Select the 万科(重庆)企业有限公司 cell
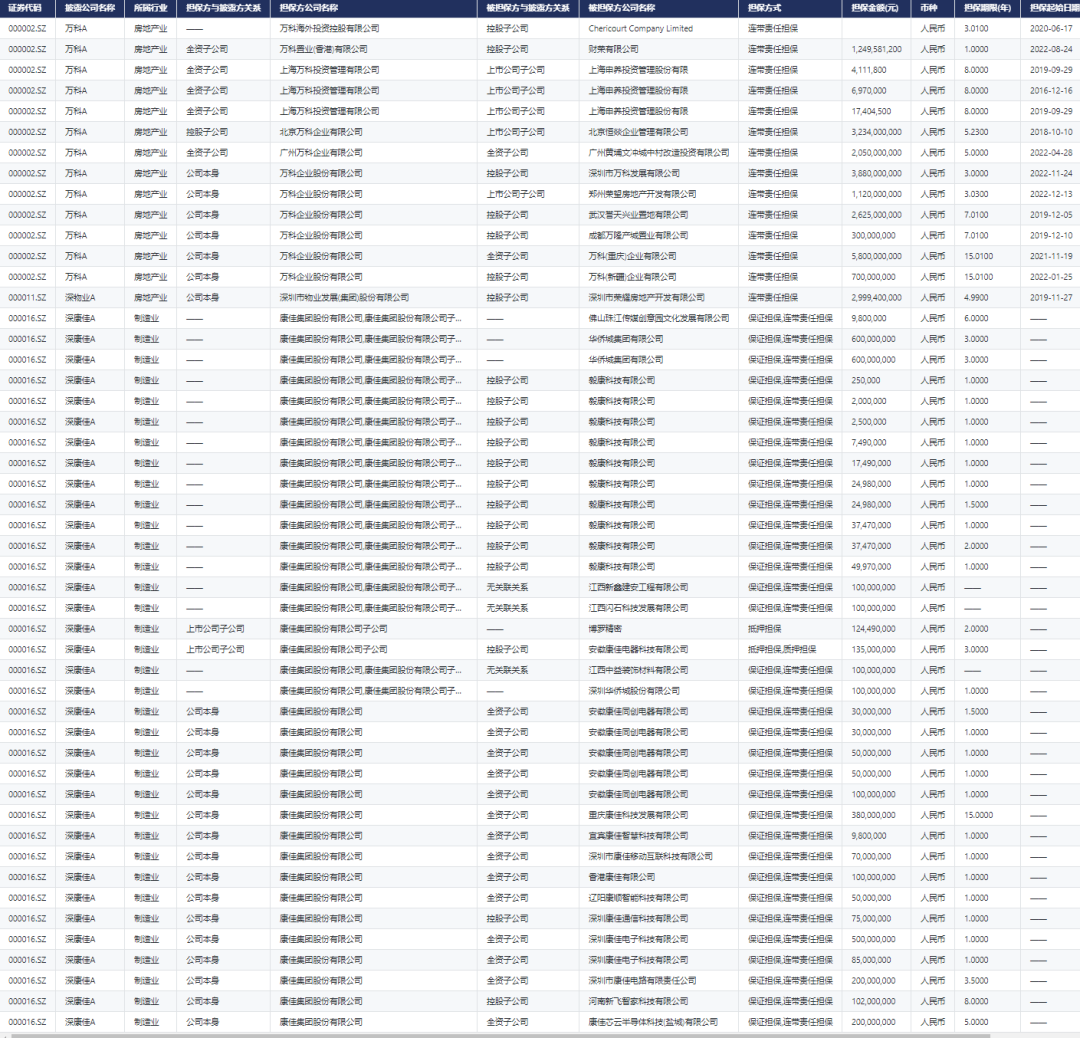The image size is (1080, 1038). pos(632,256)
